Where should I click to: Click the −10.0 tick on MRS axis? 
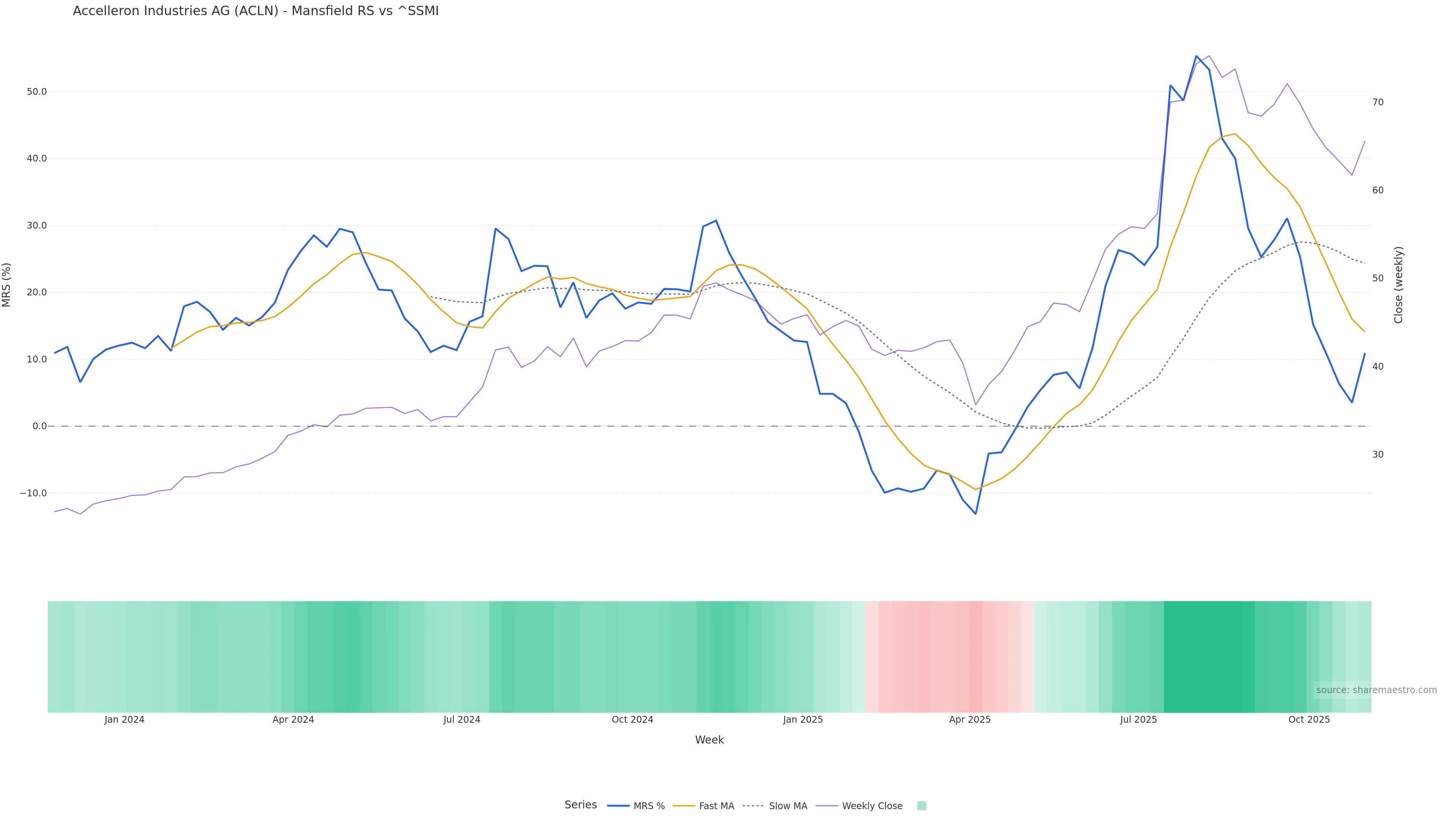click(33, 493)
